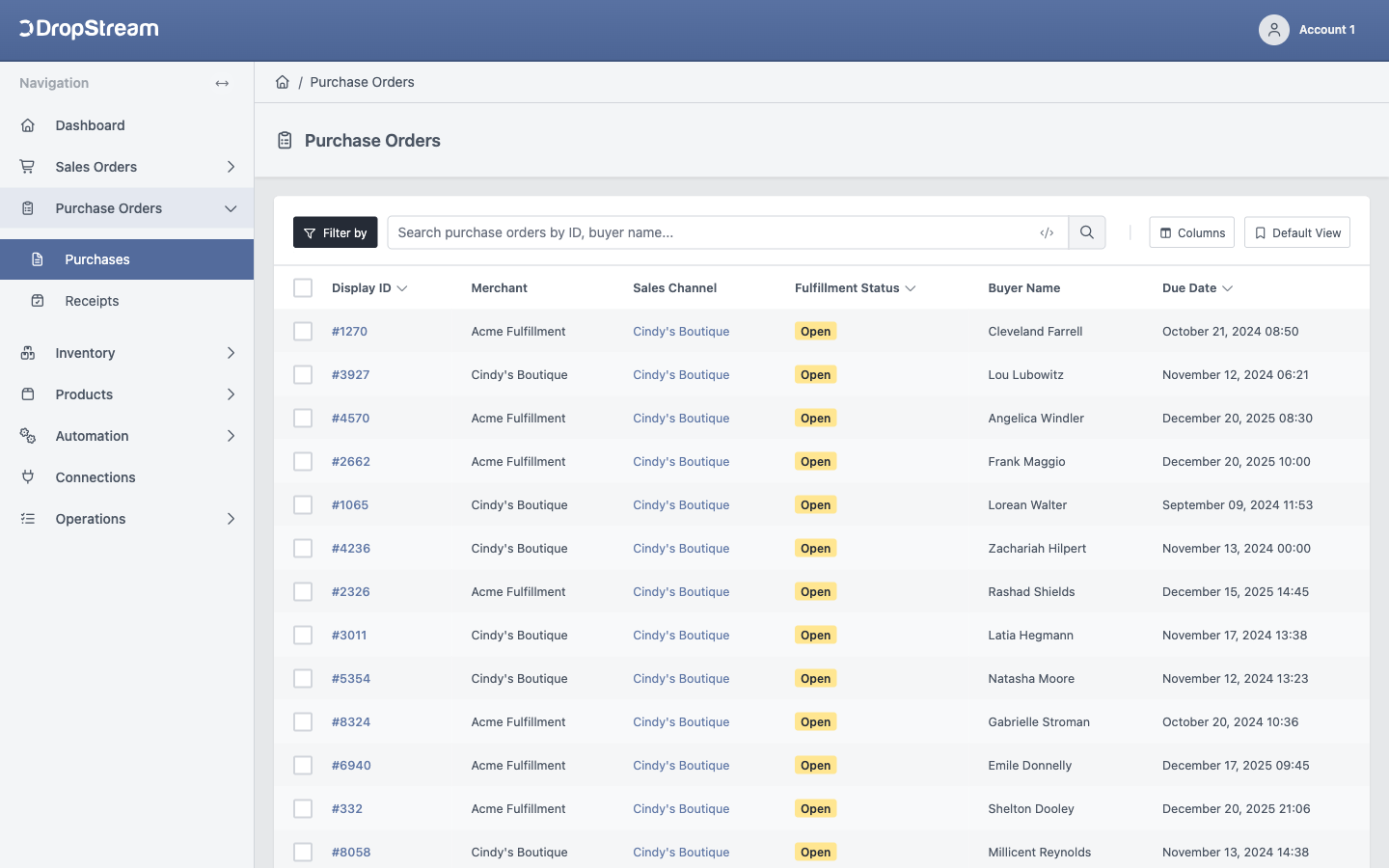
Task: Click the Default View button
Action: pyautogui.click(x=1297, y=232)
